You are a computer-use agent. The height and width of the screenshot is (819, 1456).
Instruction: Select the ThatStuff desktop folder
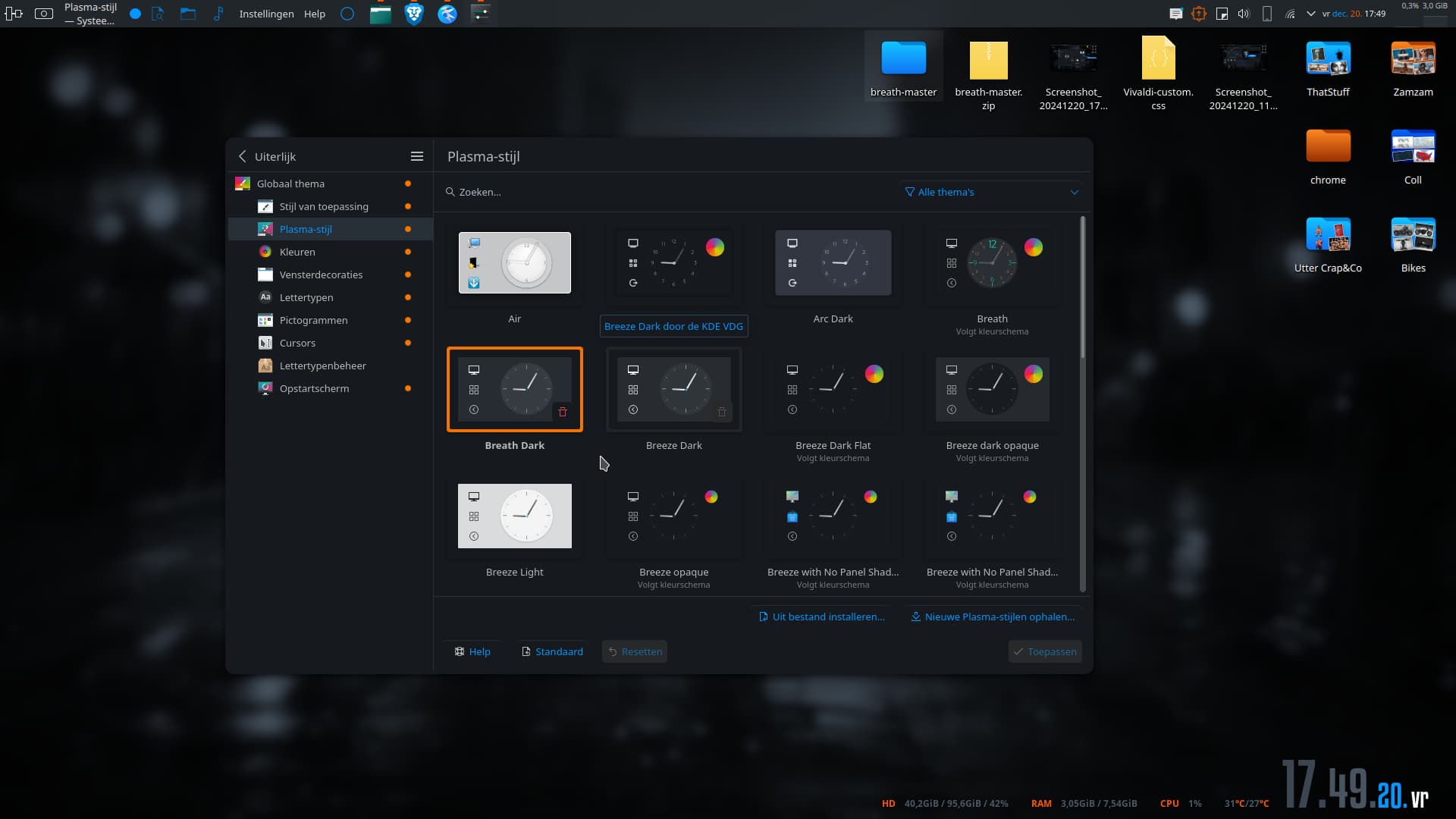pyautogui.click(x=1328, y=68)
